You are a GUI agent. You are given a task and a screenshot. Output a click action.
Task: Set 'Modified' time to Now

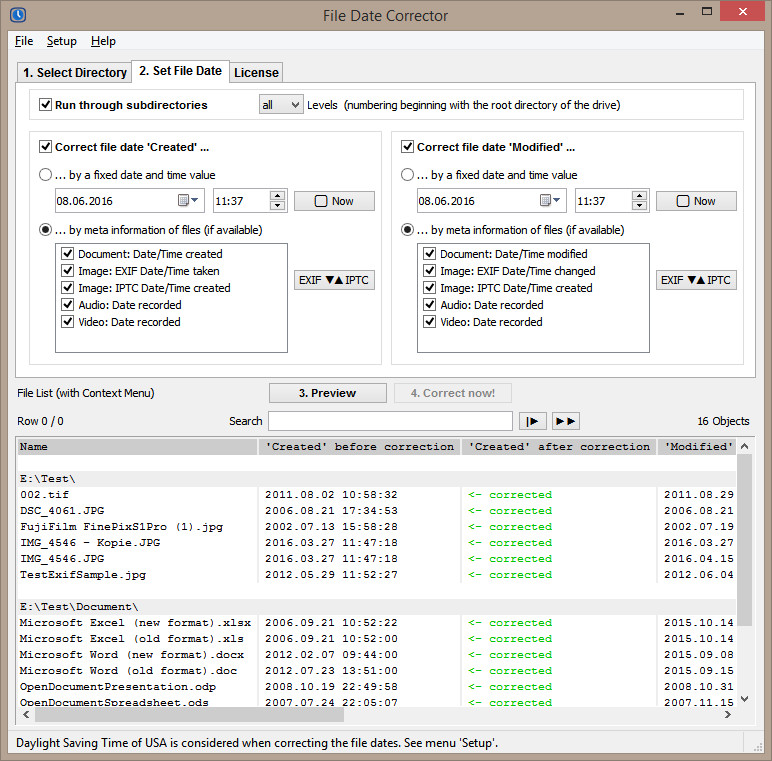pyautogui.click(x=696, y=201)
